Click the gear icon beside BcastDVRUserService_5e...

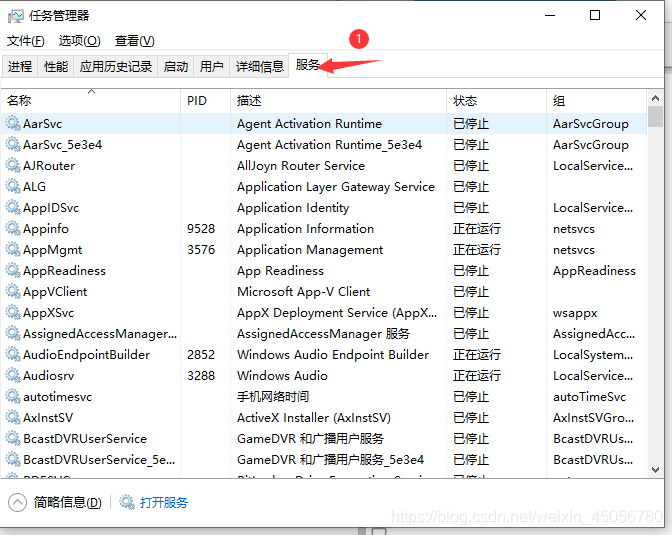(13, 460)
